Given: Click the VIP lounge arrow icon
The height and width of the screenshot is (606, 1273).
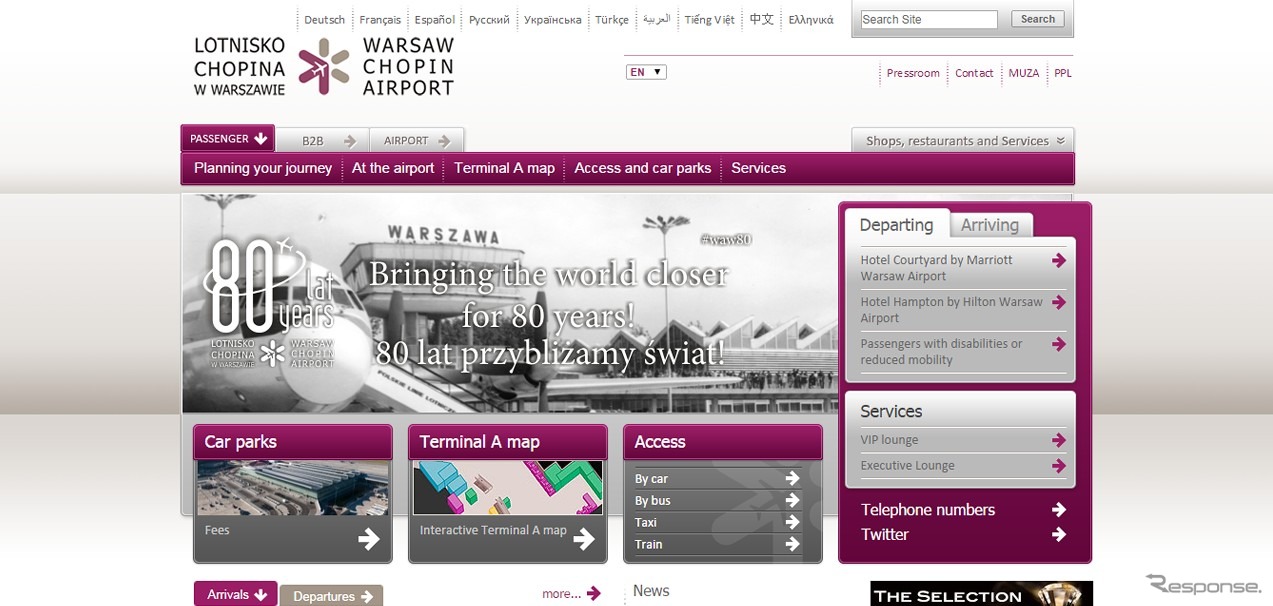Looking at the screenshot, I should pyautogui.click(x=1059, y=440).
